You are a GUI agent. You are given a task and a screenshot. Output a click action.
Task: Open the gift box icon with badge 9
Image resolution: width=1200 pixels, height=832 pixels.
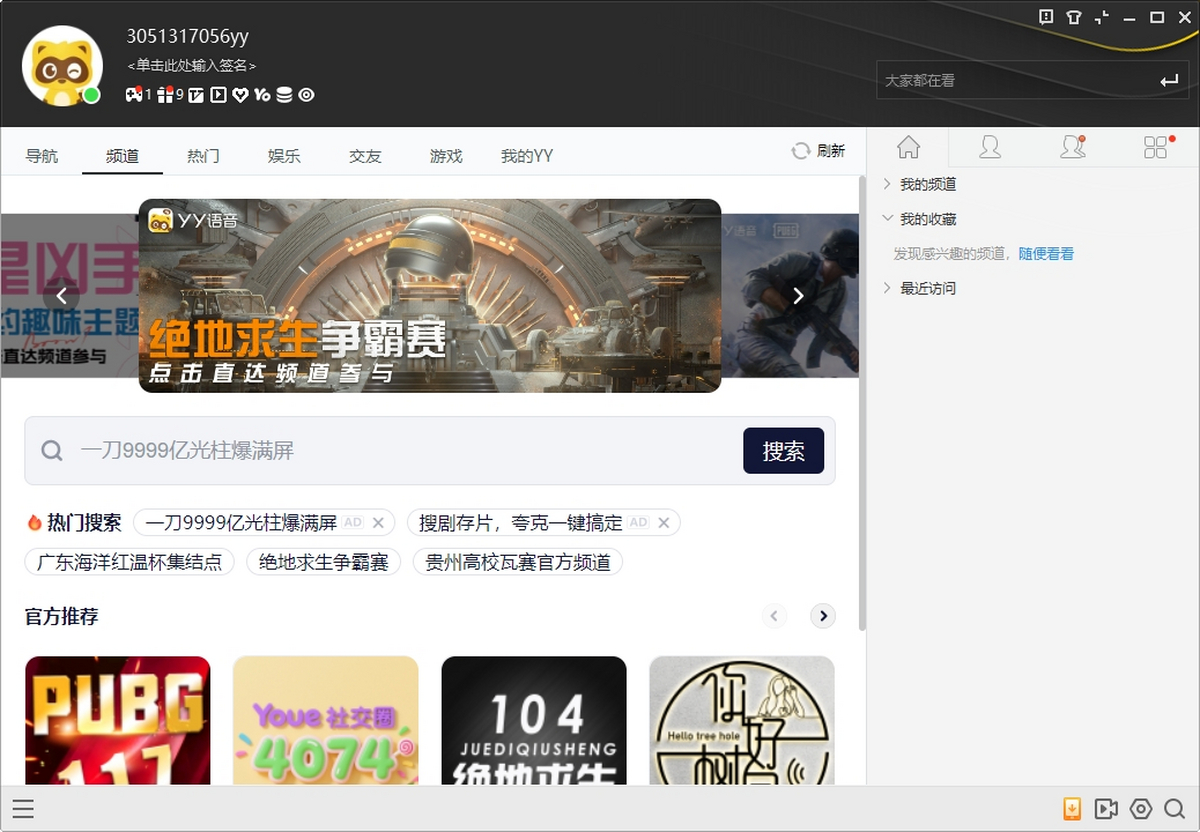click(166, 94)
